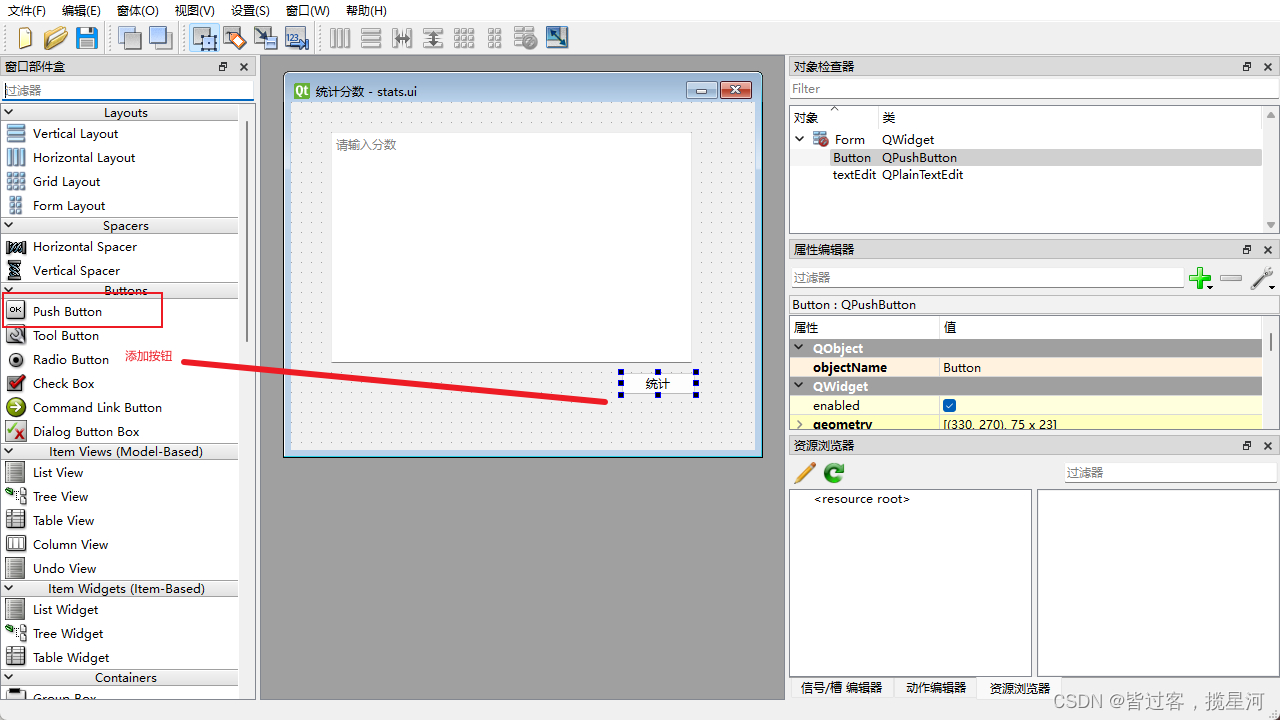
Task: Click the object inspector Filter field
Action: (1034, 89)
